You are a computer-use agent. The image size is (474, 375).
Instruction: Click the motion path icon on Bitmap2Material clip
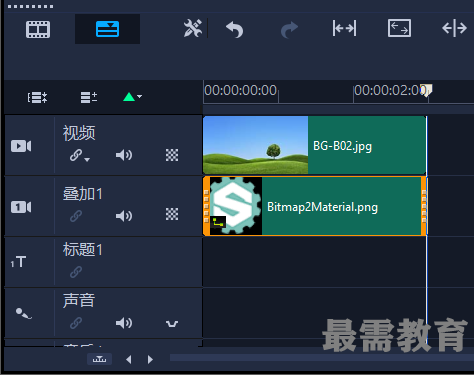tap(218, 222)
